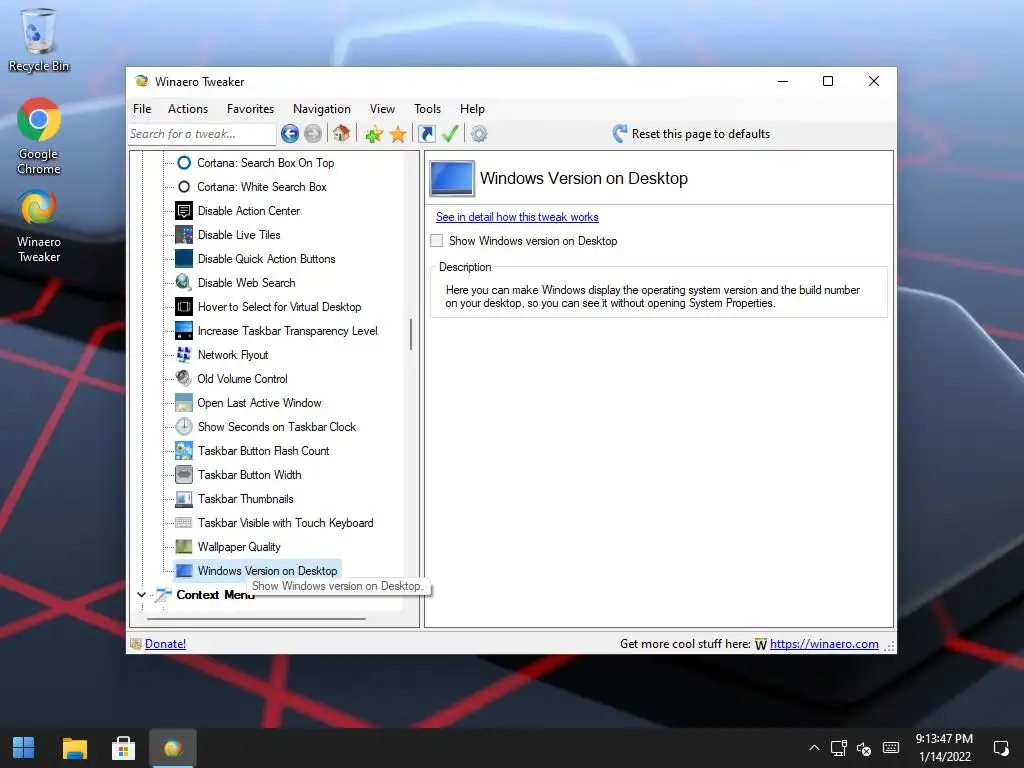Image resolution: width=1024 pixels, height=768 pixels.
Task: Select the Context Menu category label
Action: [216, 595]
